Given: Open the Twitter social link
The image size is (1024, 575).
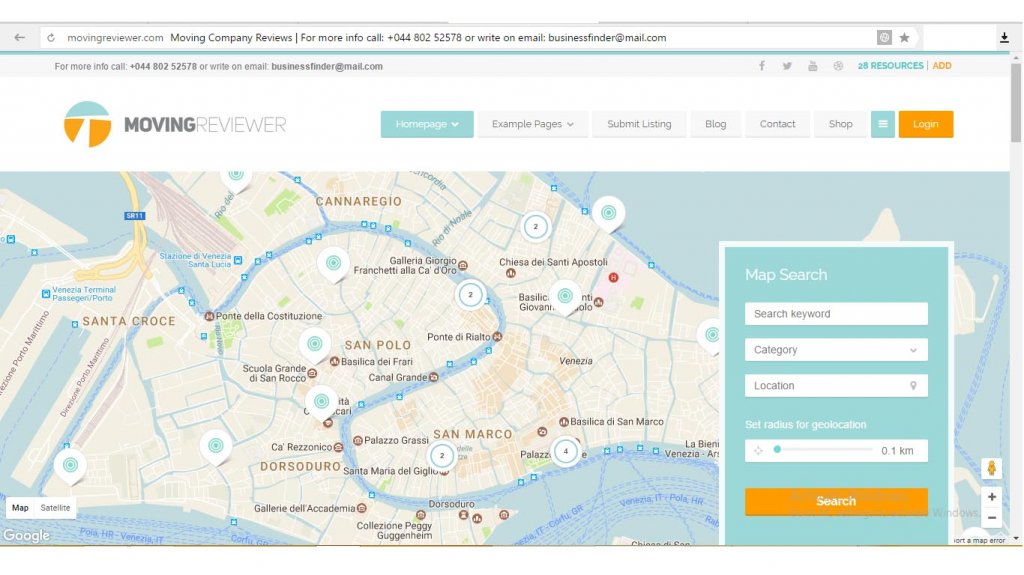Looking at the screenshot, I should pos(787,66).
